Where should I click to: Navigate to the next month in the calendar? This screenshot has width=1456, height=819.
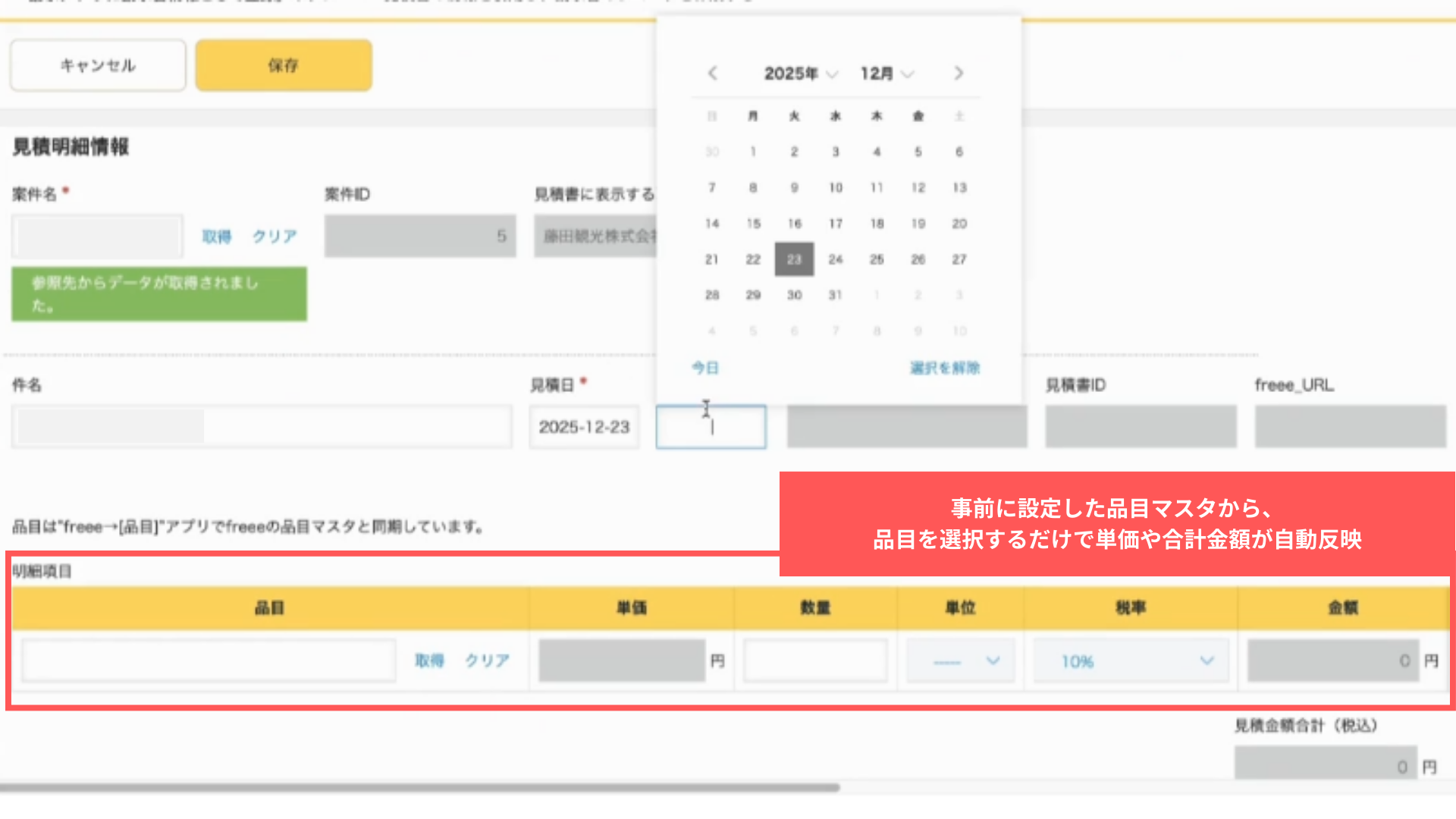coord(958,73)
